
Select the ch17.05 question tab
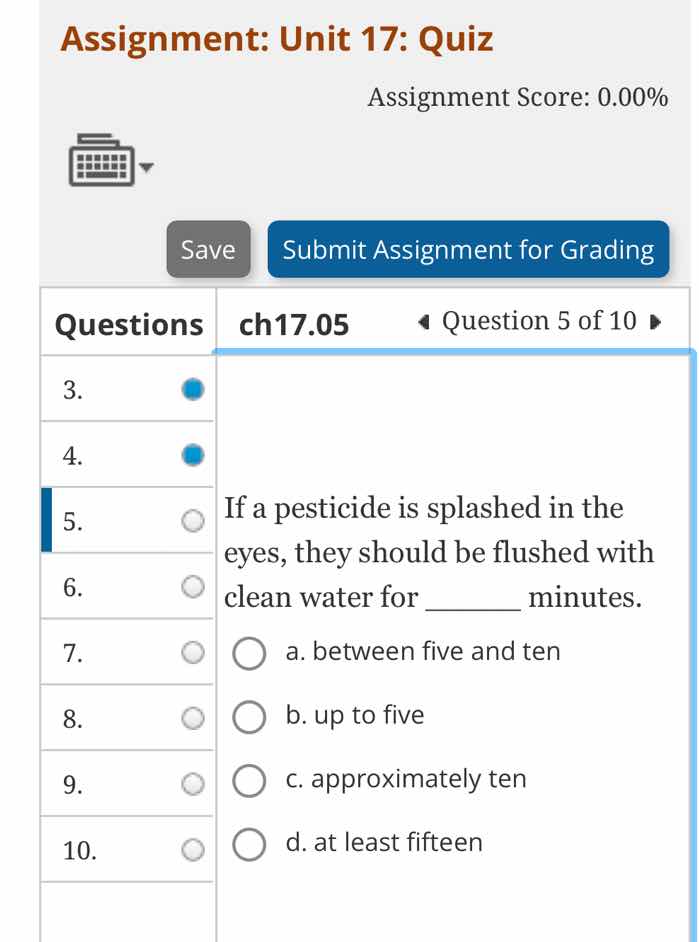pyautogui.click(x=290, y=324)
